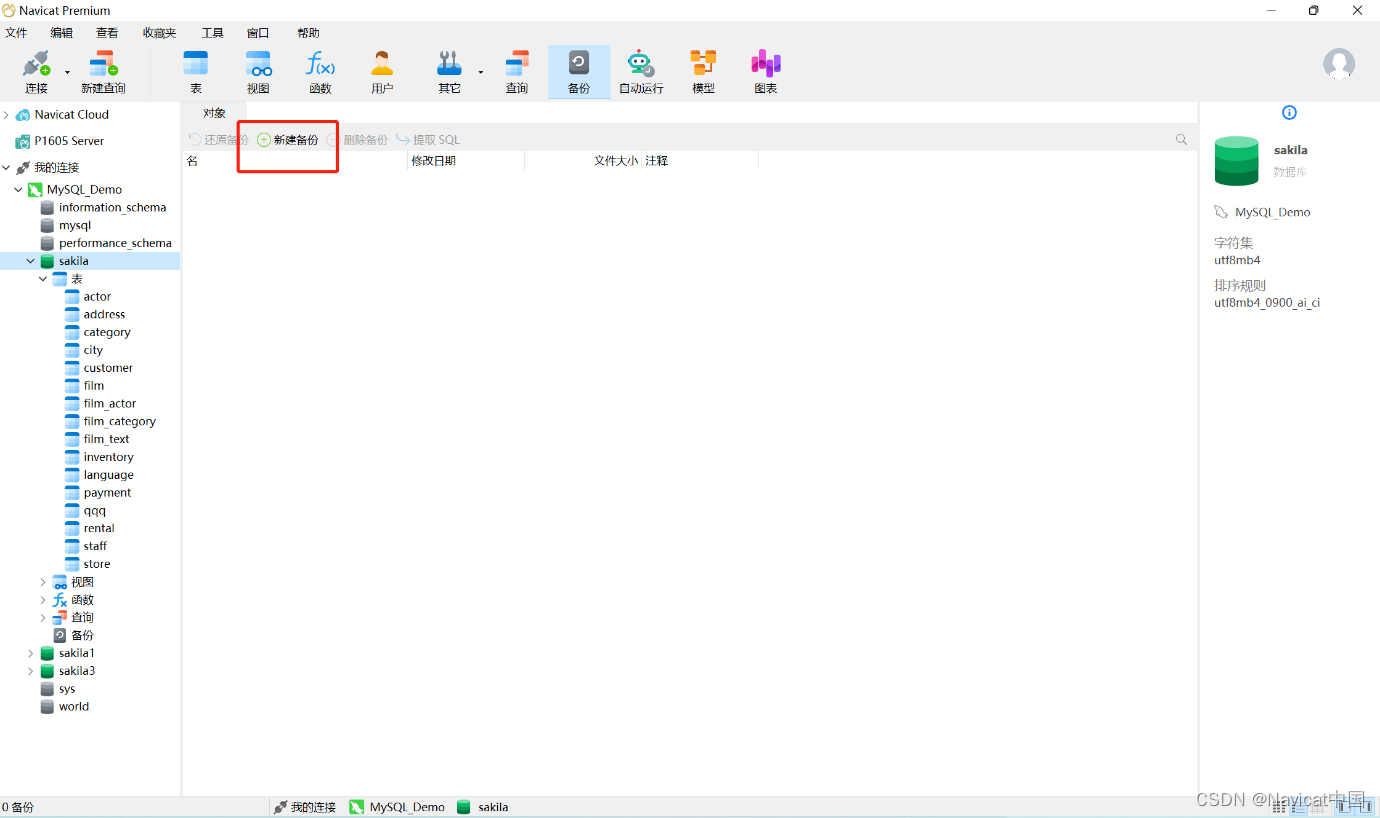Screen dimensions: 1380x818
Task: Open the dropdown arrow next to 其它
Action: (480, 72)
